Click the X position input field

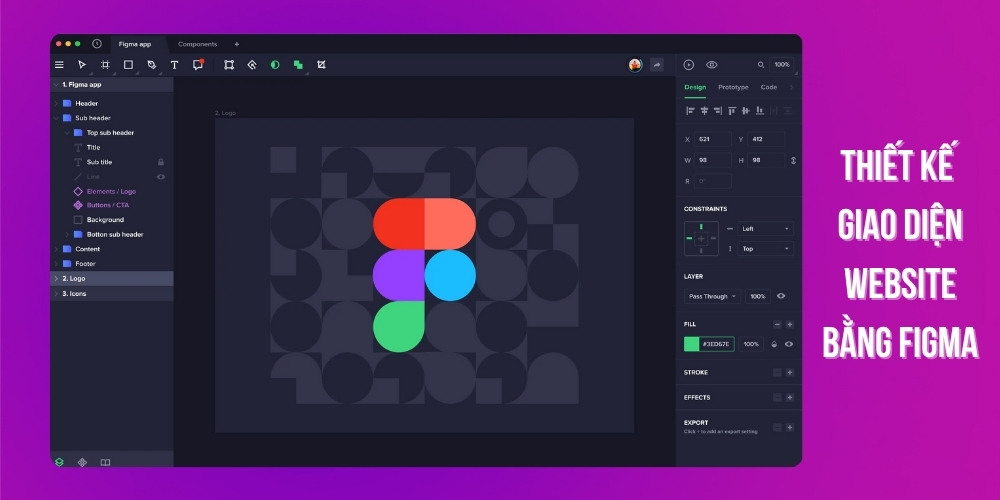coord(712,140)
